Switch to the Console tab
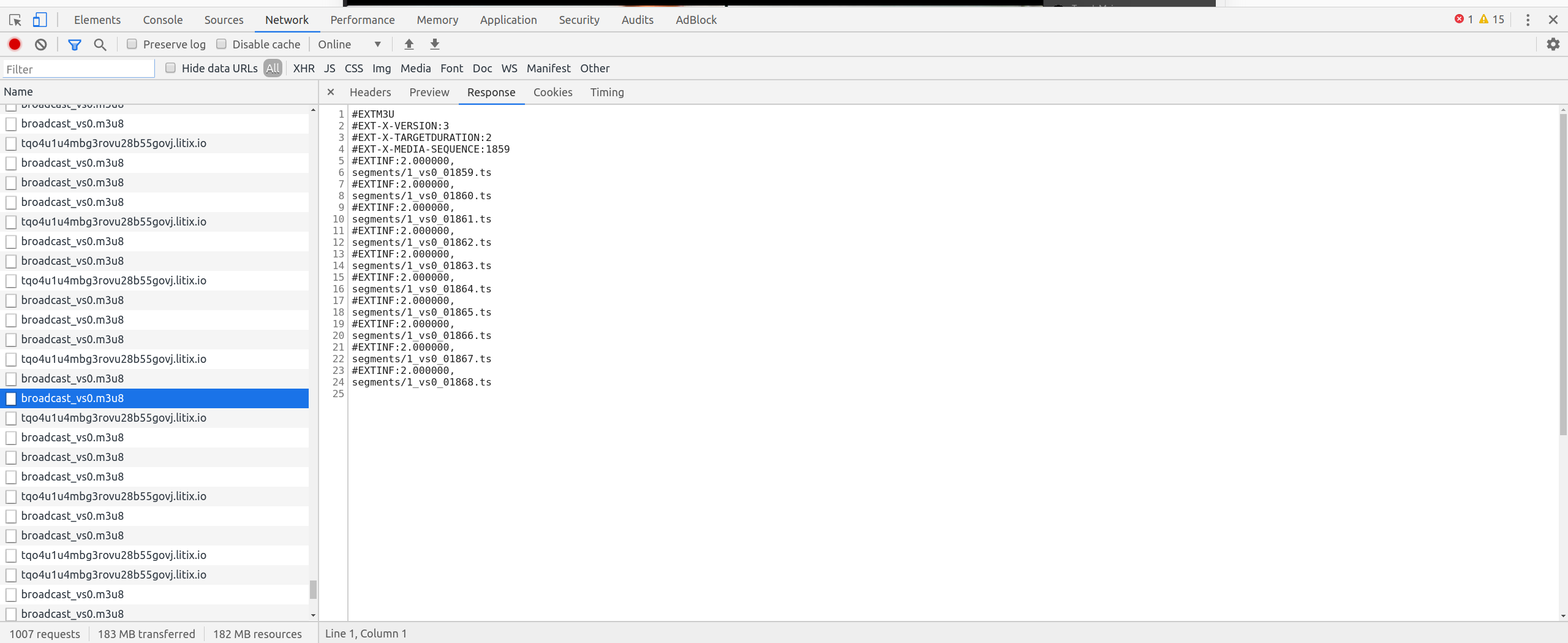The height and width of the screenshot is (643, 1568). pyautogui.click(x=162, y=20)
